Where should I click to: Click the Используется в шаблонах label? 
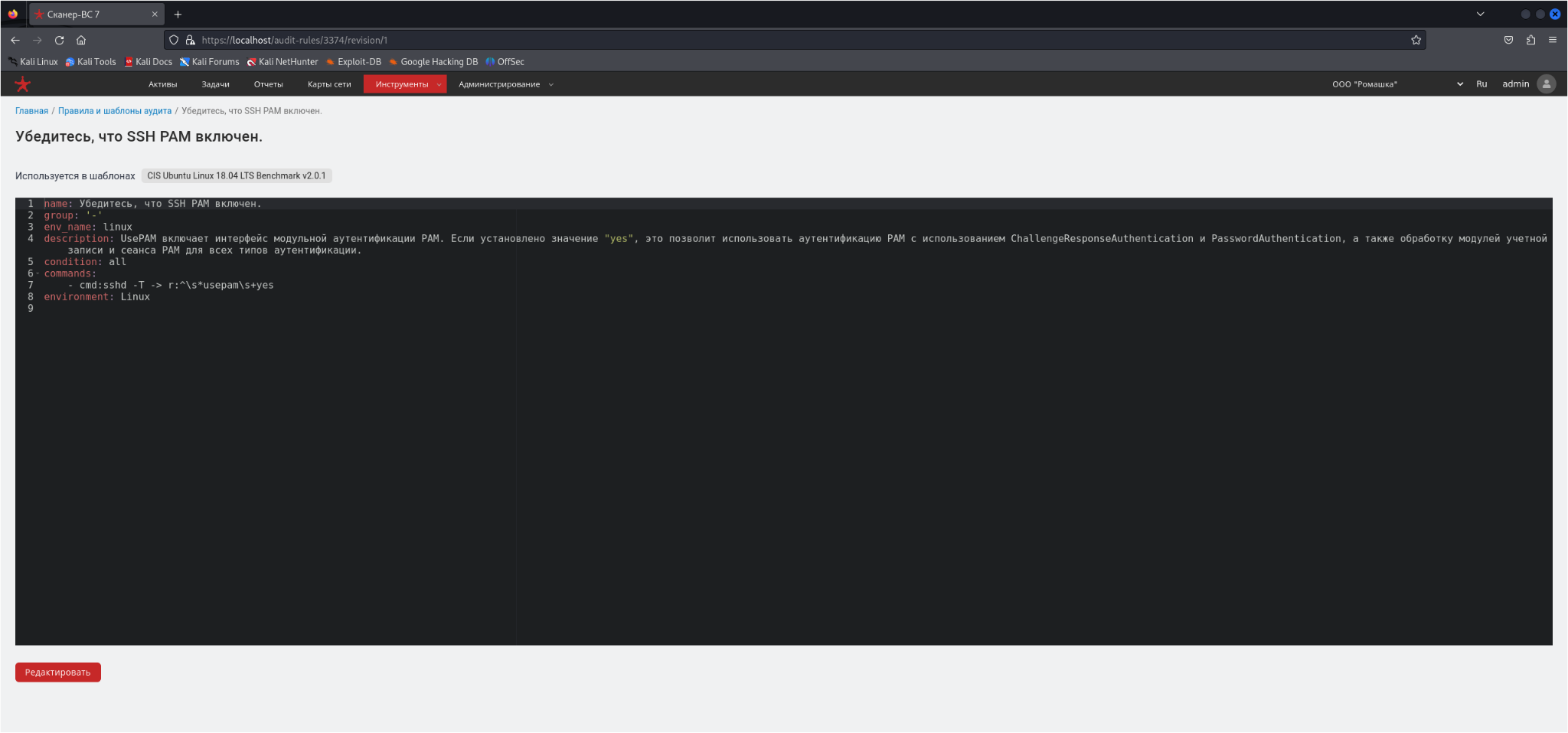point(75,176)
